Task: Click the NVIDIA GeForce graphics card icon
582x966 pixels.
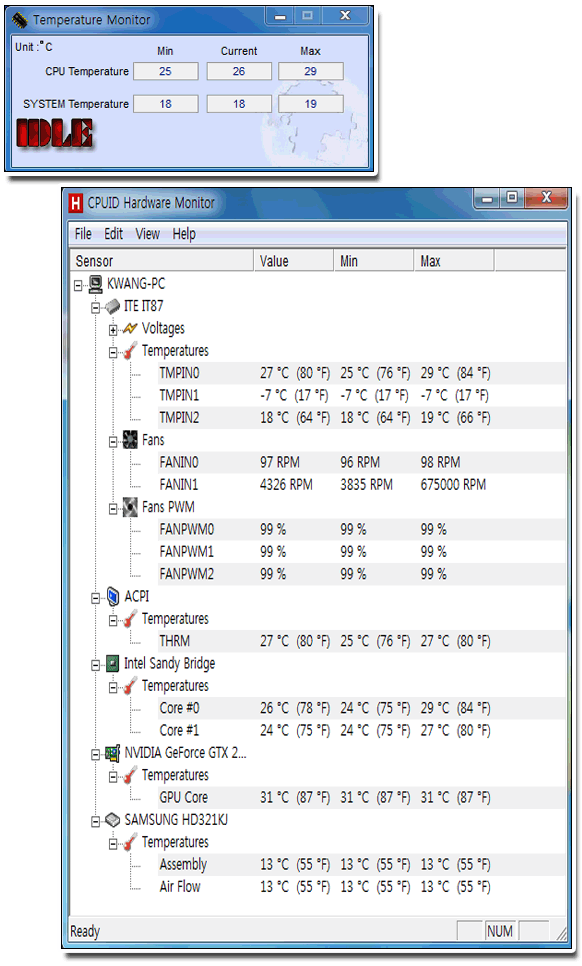Action: pos(112,753)
